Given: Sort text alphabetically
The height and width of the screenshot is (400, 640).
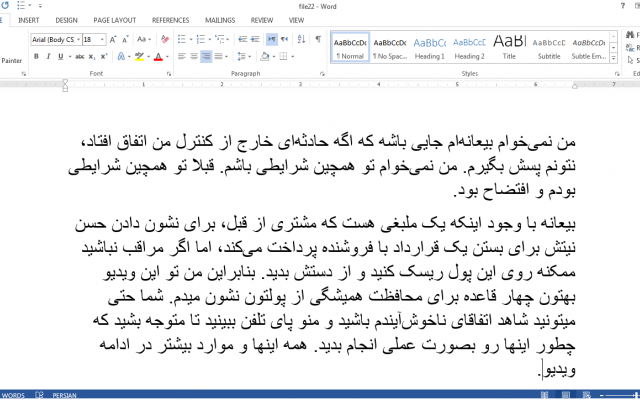Looking at the screenshot, I should coord(301,39).
